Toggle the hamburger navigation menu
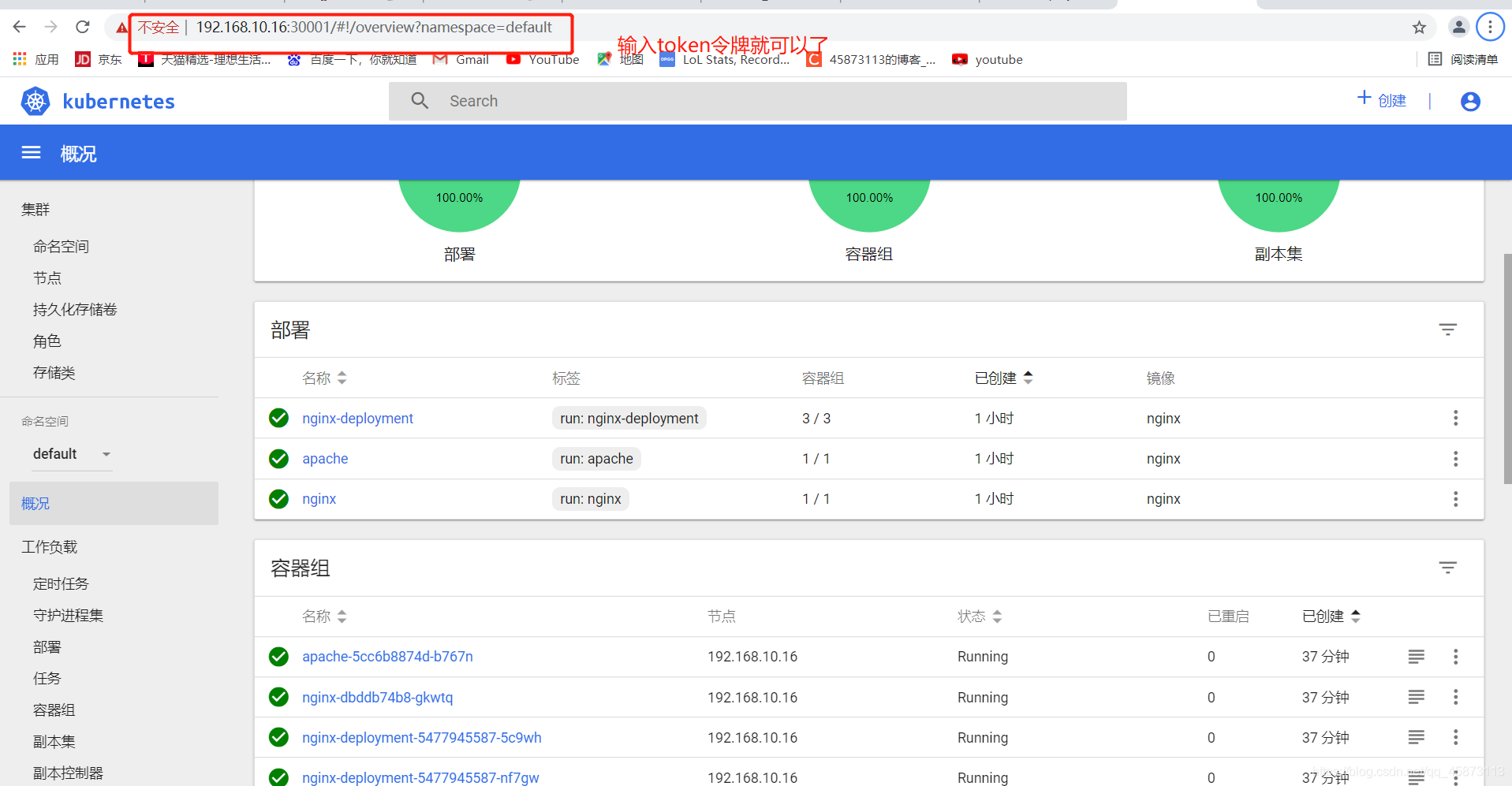 tap(31, 153)
